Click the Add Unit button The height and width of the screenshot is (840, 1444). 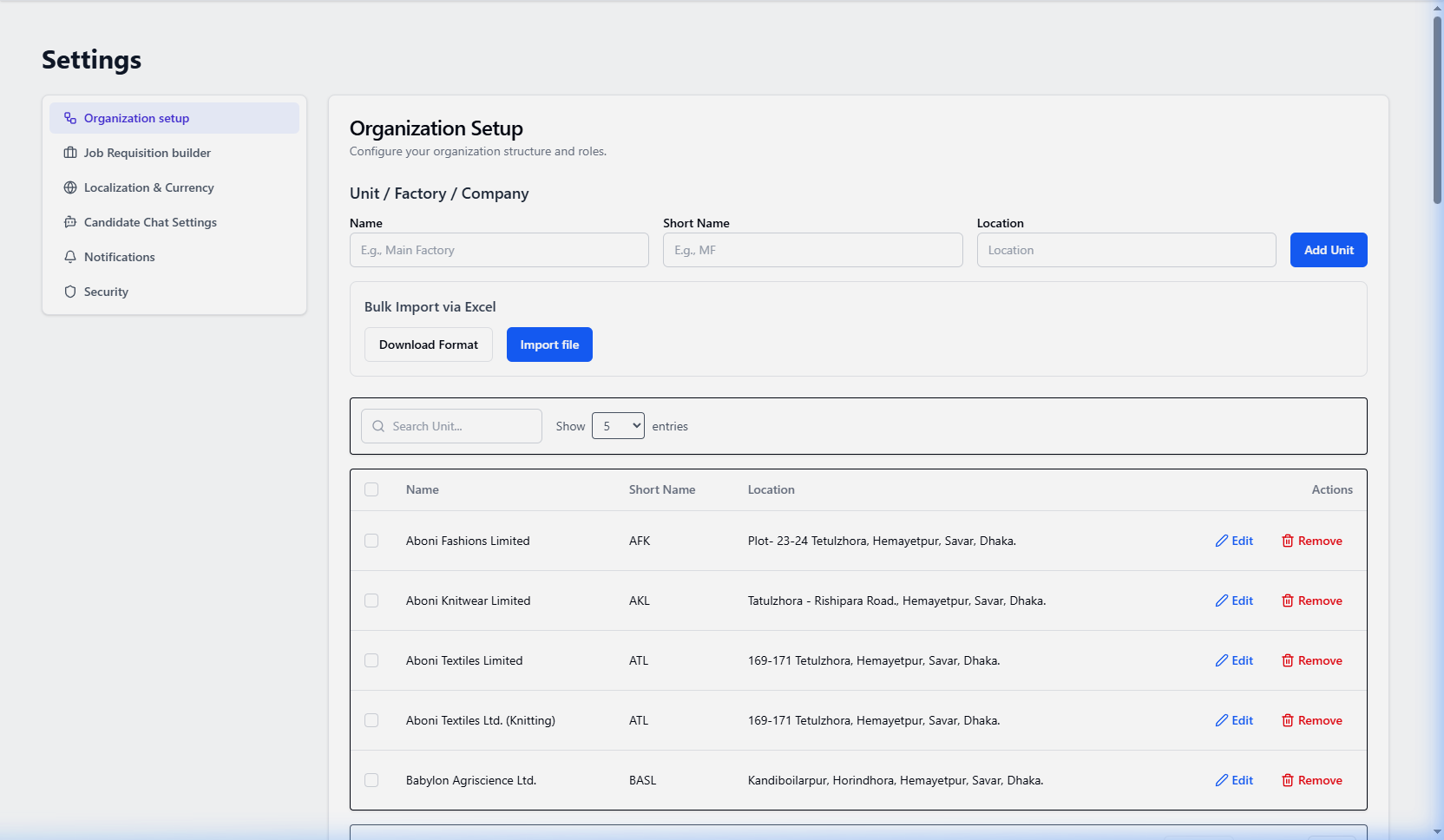(x=1329, y=250)
